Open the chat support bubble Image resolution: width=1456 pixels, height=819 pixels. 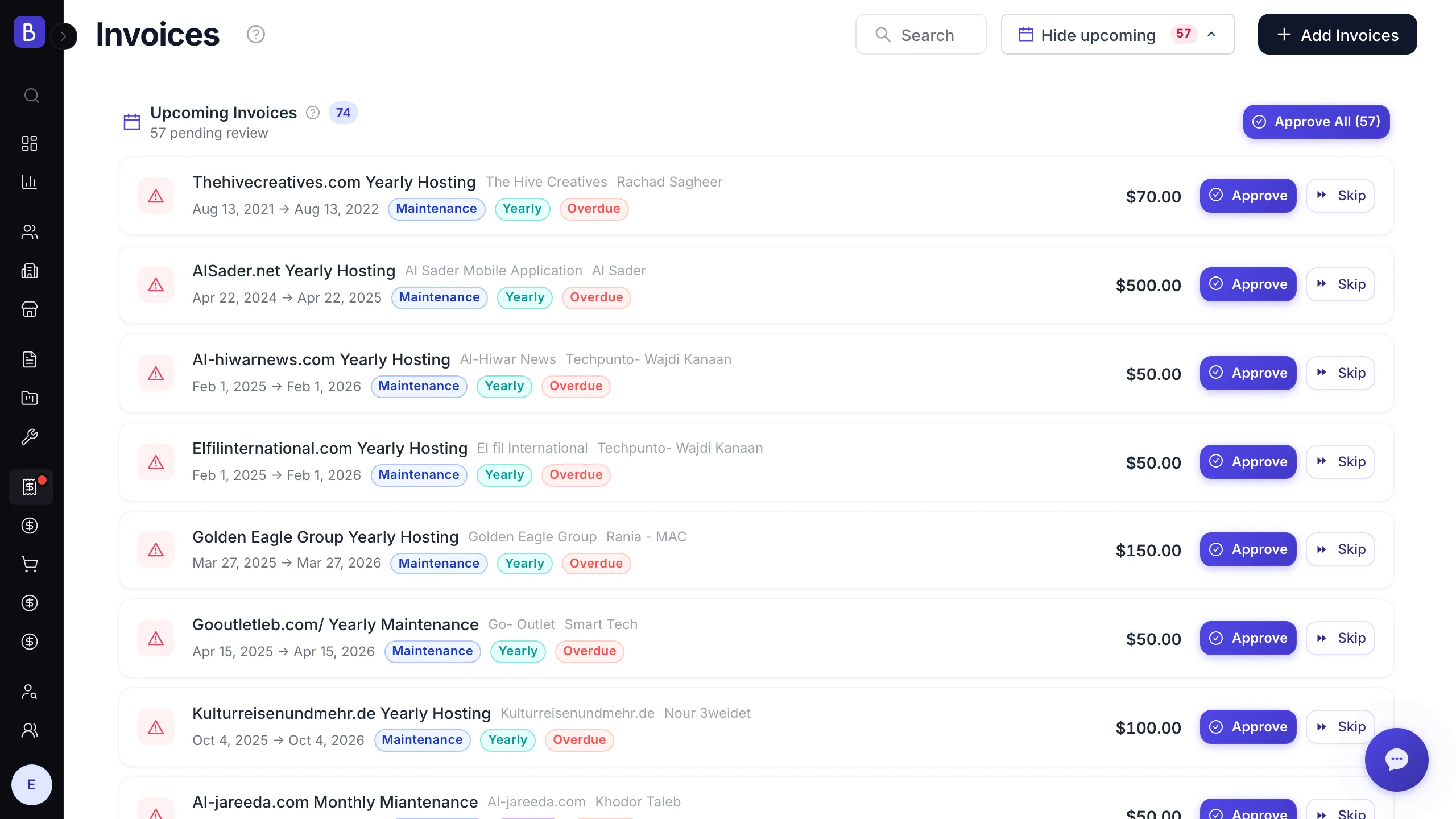coord(1396,760)
